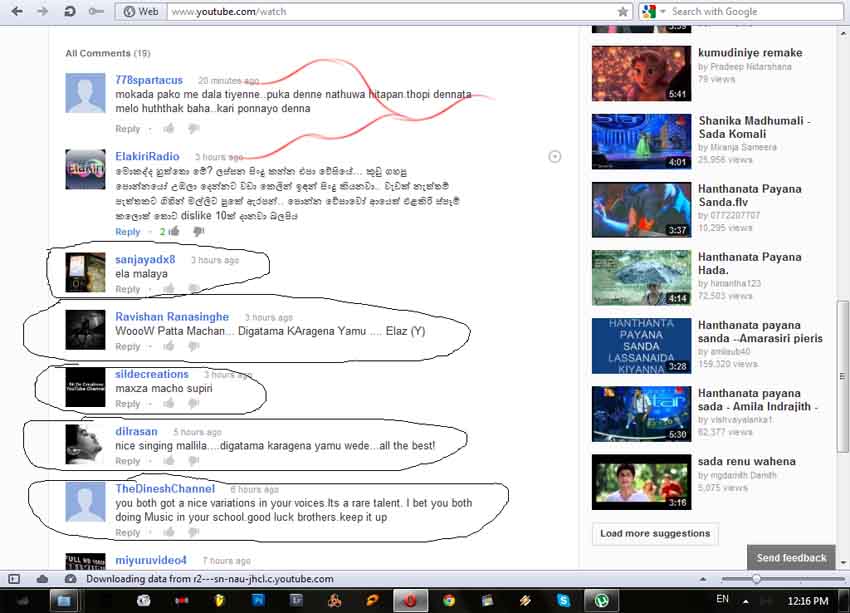Screen dimensions: 850x613
Task: Open the 778spartacus profile link
Action: click(149, 80)
